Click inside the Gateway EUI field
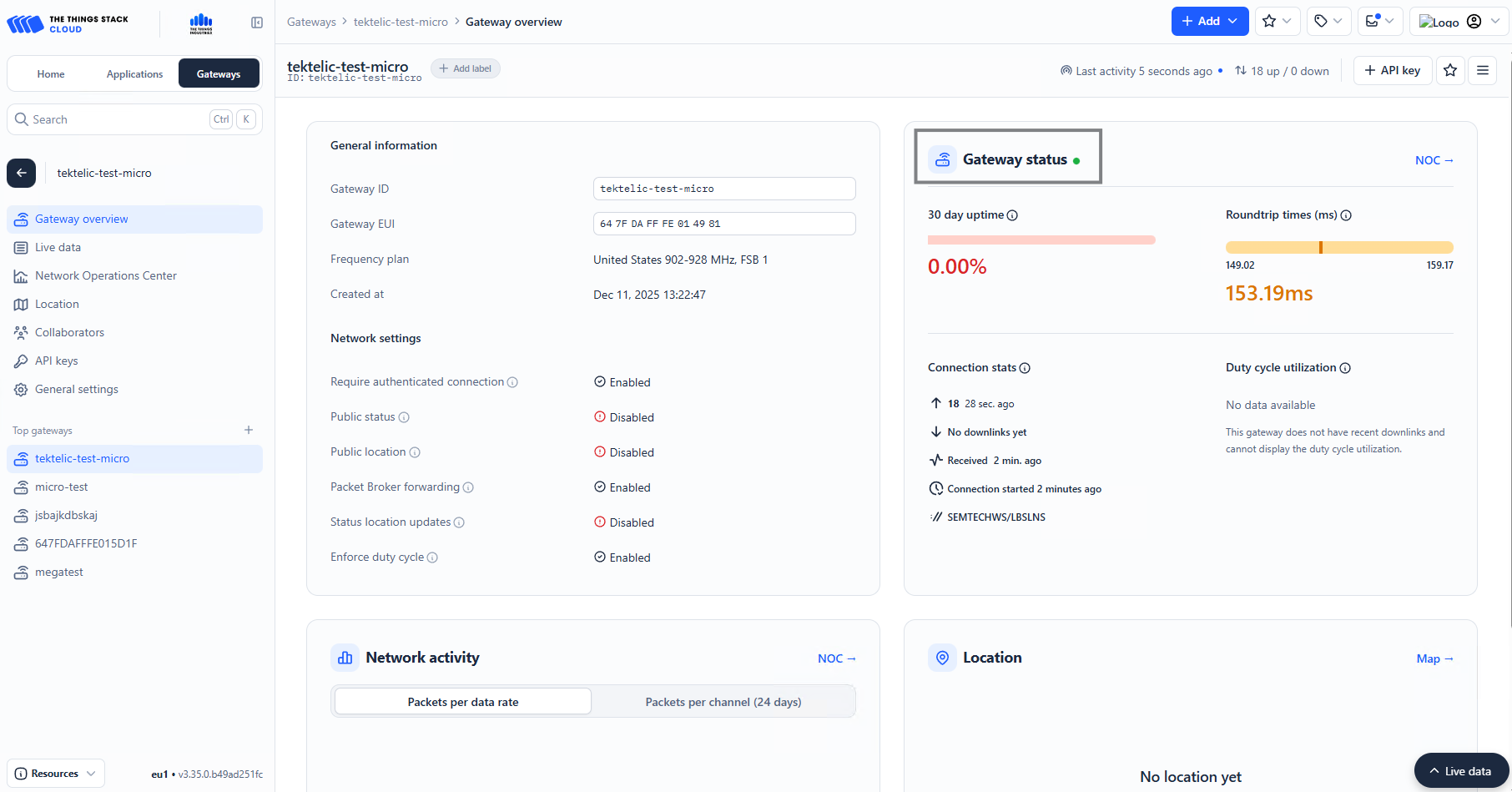The height and width of the screenshot is (792, 1512). pyautogui.click(x=724, y=223)
